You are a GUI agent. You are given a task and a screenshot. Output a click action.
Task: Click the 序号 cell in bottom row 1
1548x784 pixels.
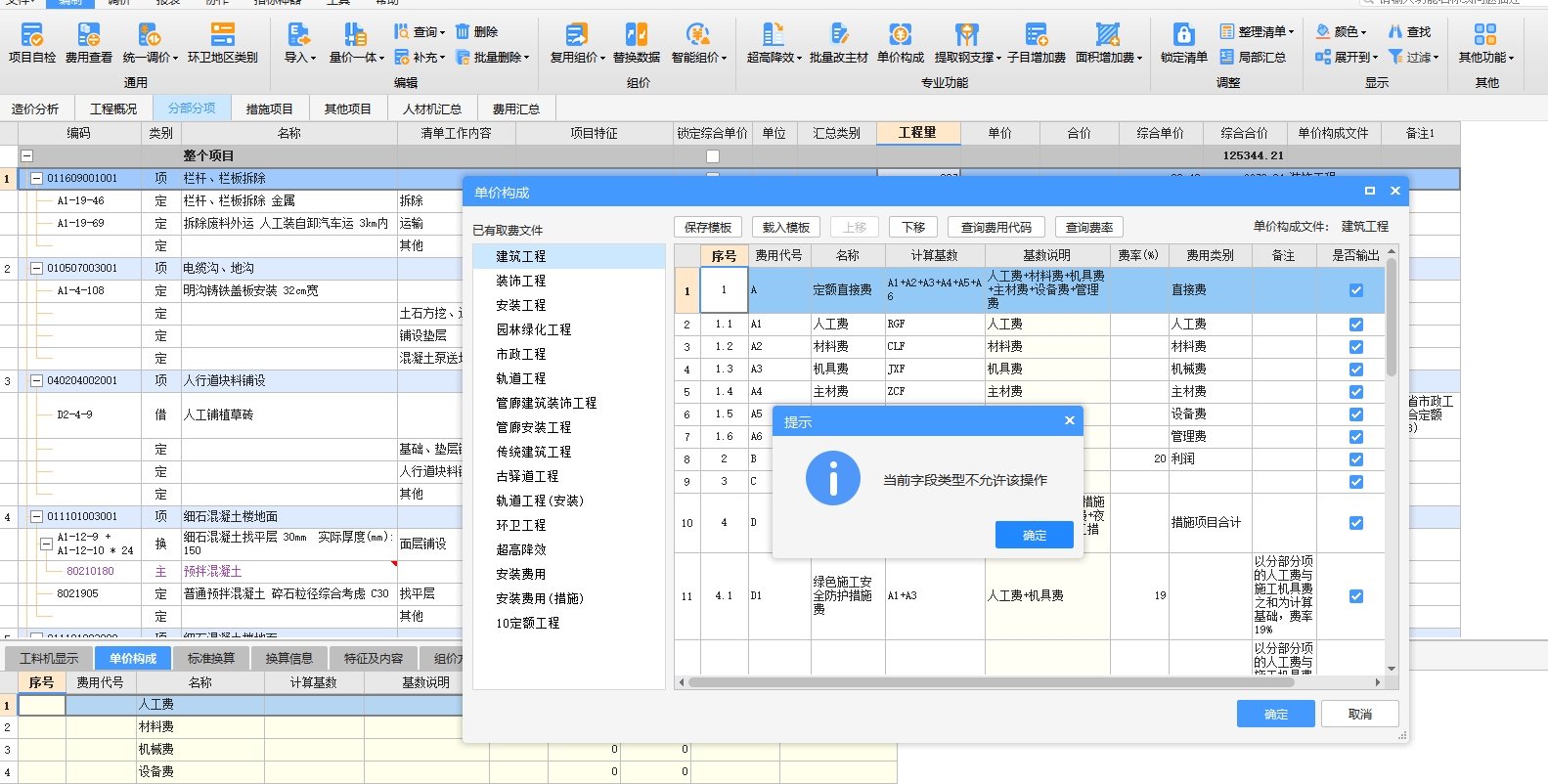pyautogui.click(x=42, y=704)
